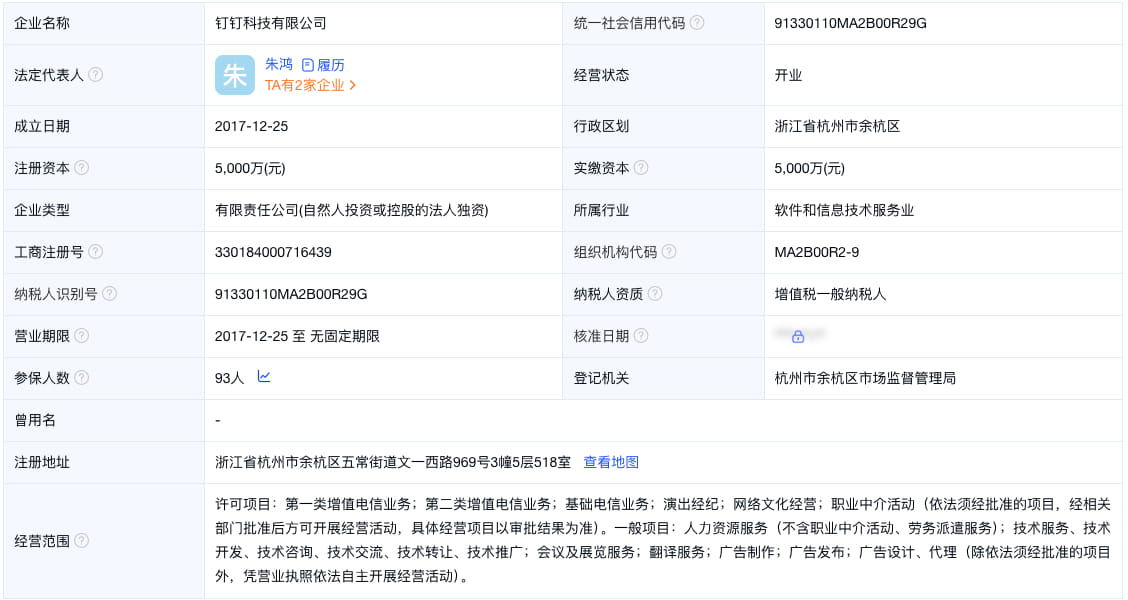Click organization code MA2B00R2-9

(817, 253)
